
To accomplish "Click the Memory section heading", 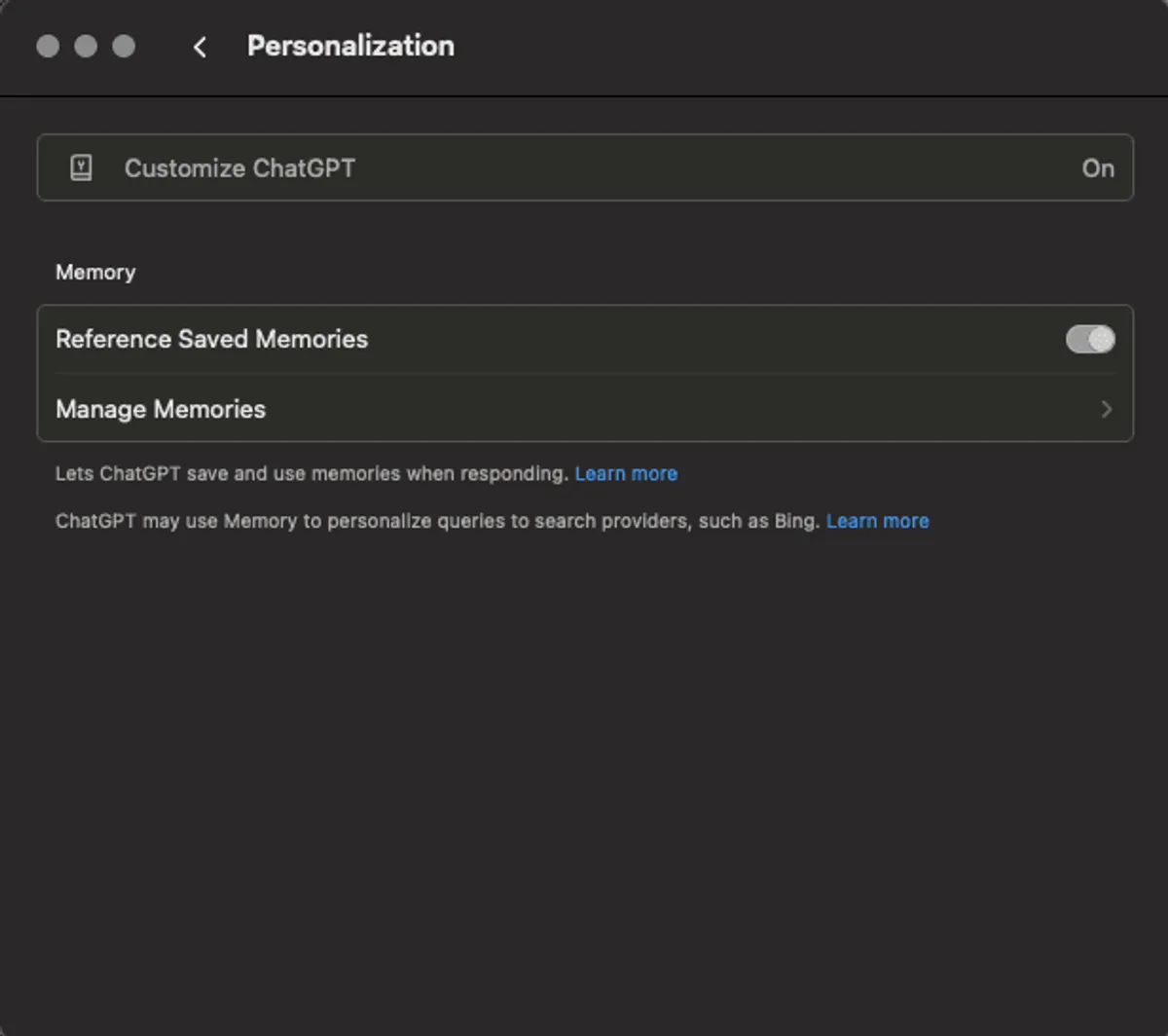I will [x=95, y=273].
